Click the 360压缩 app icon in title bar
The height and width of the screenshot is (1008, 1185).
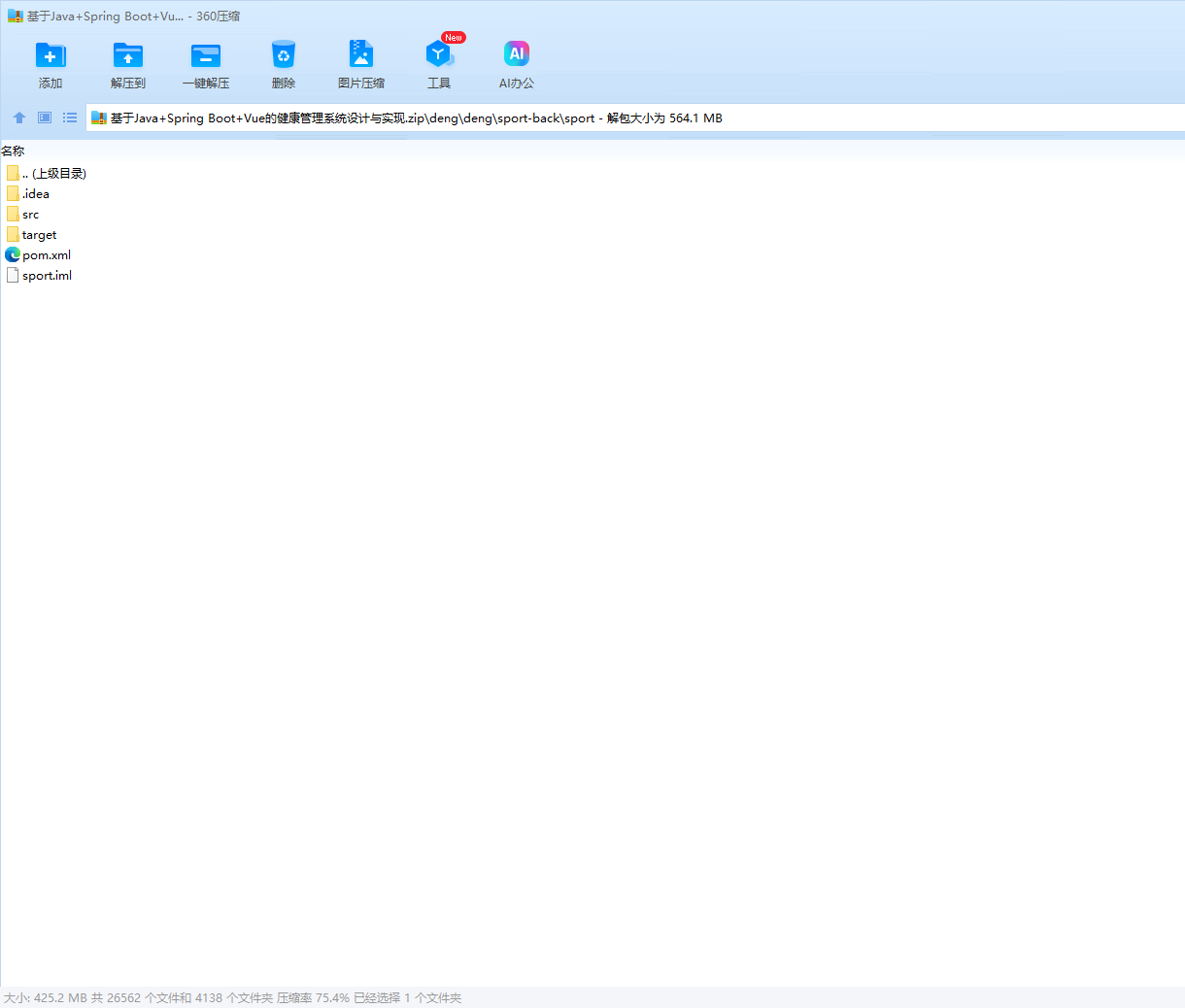15,17
